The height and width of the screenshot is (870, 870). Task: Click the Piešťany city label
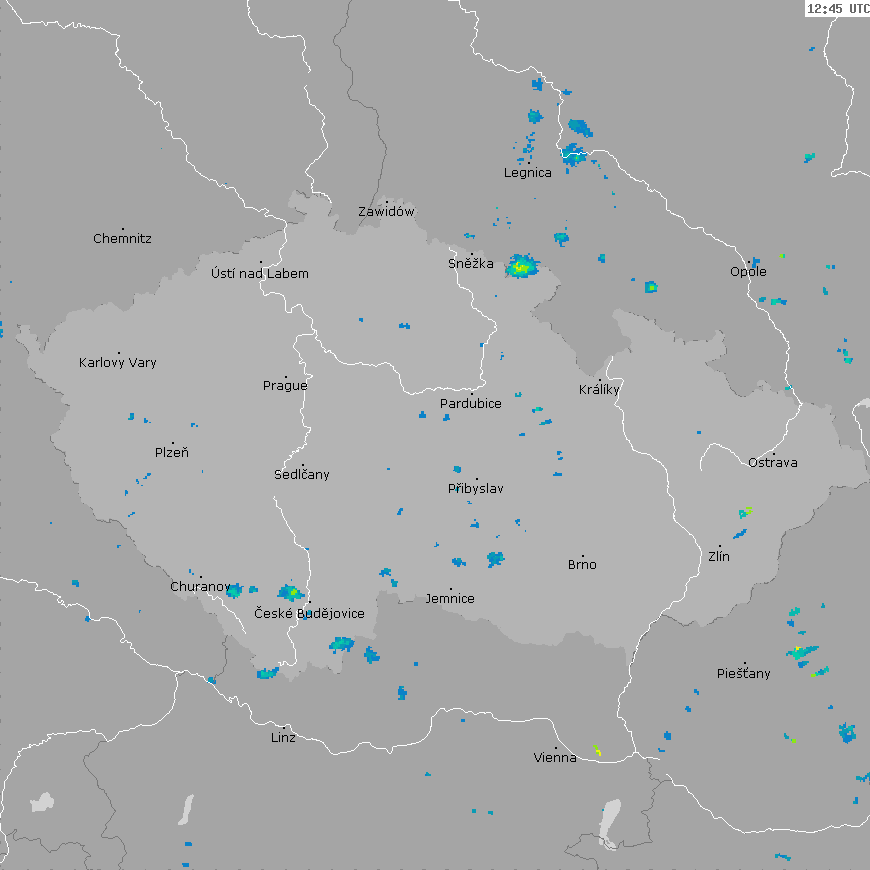744,674
